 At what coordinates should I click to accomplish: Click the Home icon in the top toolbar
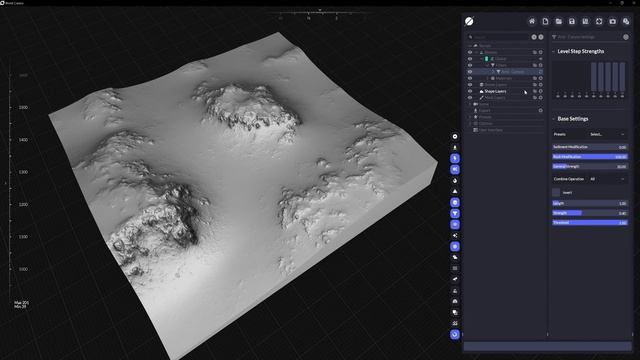pos(531,21)
